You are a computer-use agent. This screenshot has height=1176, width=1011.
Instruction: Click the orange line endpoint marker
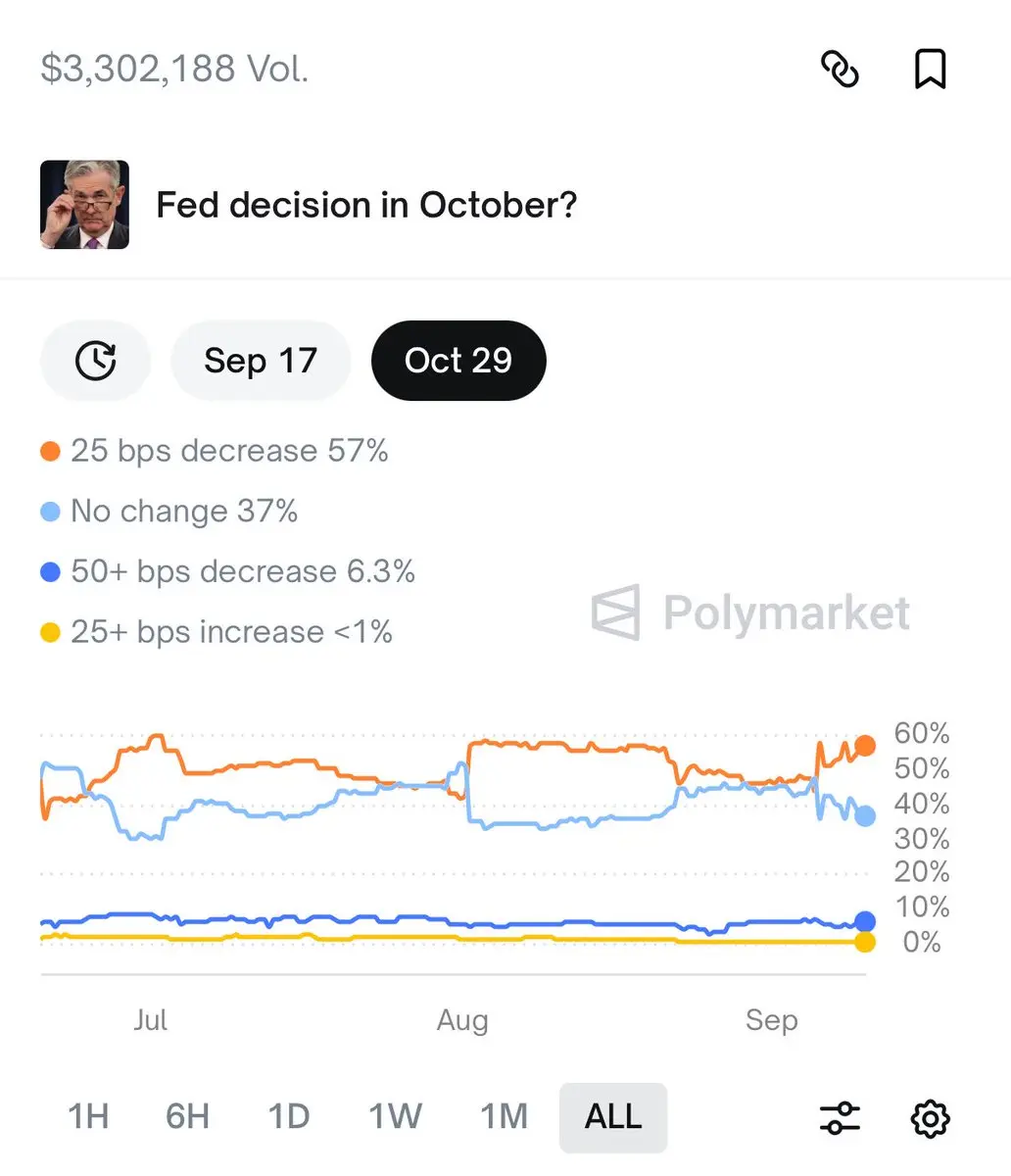[865, 746]
